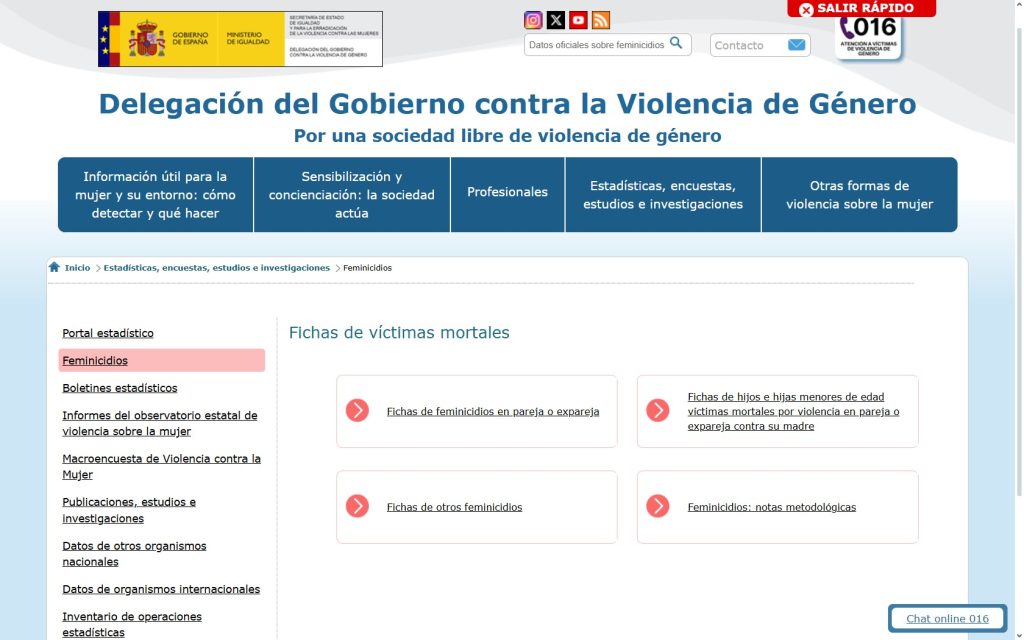Click the Contacto envelope icon
Screen dimensions: 1024x640
pyautogui.click(x=796, y=45)
